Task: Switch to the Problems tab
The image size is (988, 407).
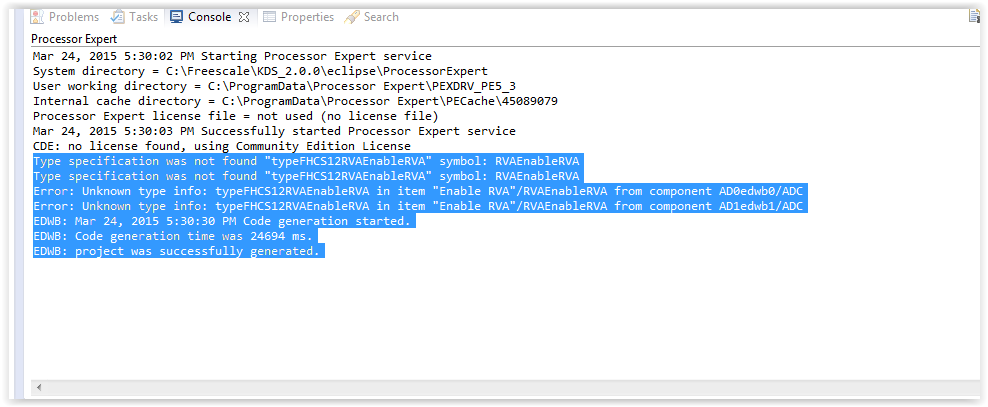Action: pyautogui.click(x=73, y=17)
